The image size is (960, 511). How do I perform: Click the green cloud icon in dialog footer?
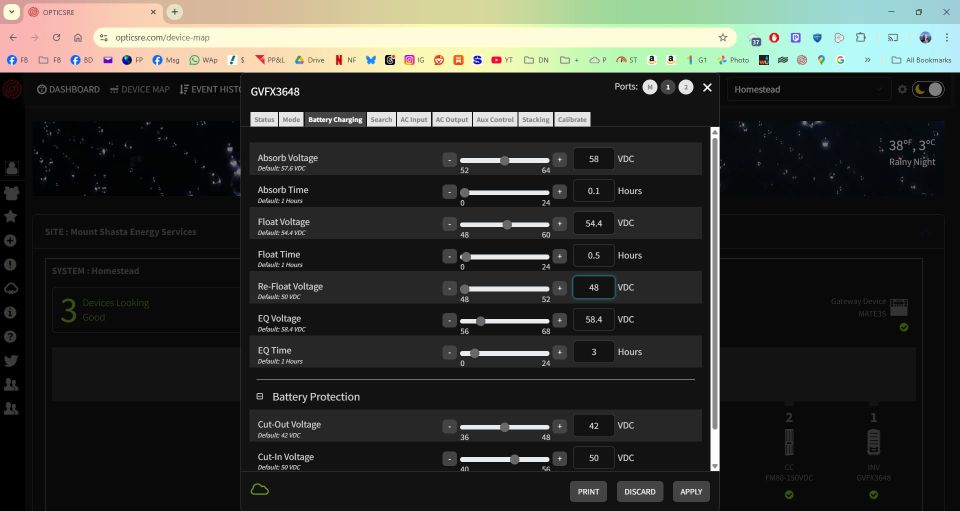click(x=260, y=489)
